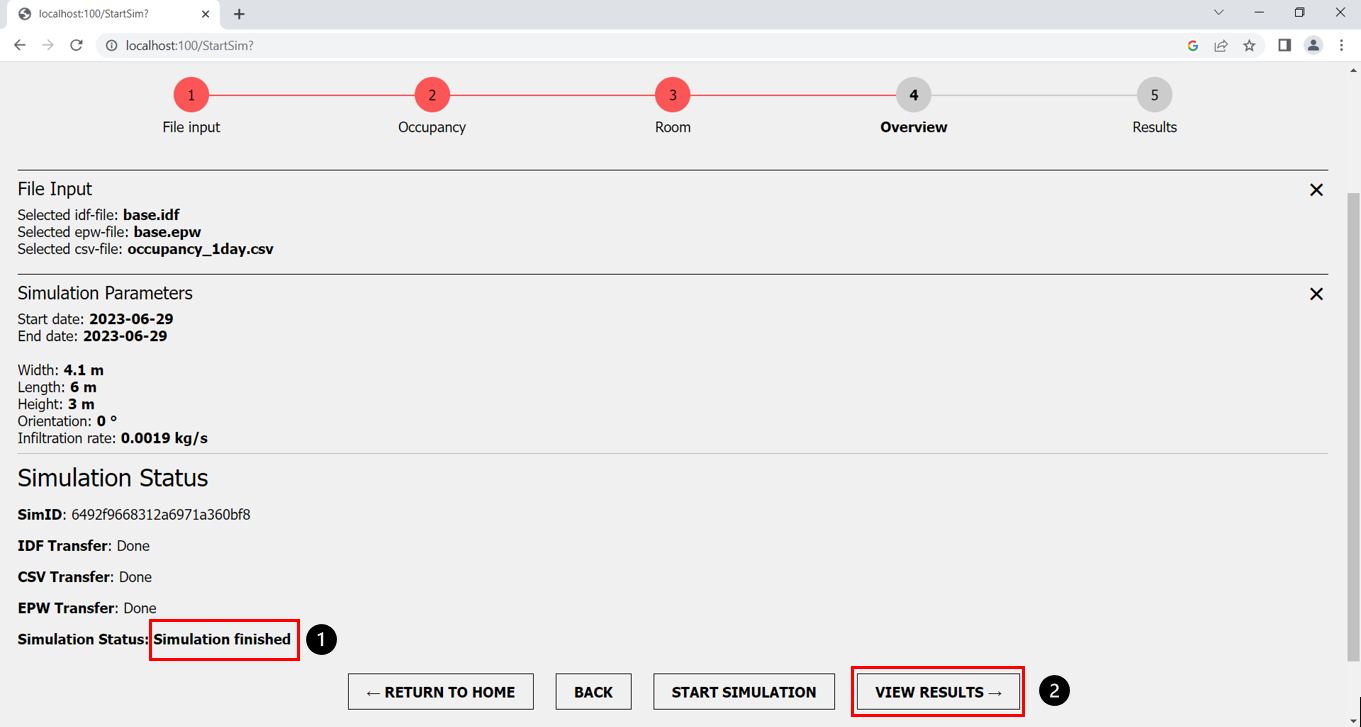Open a new browser tab
The image size is (1361, 727).
tap(239, 14)
